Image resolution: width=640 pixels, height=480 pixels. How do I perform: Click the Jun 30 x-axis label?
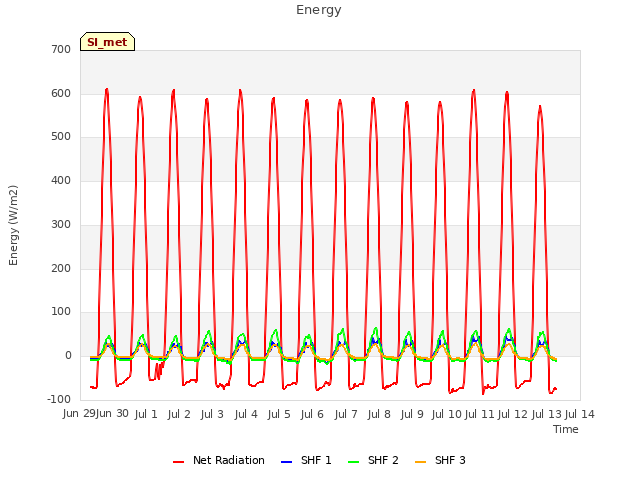coord(112,414)
